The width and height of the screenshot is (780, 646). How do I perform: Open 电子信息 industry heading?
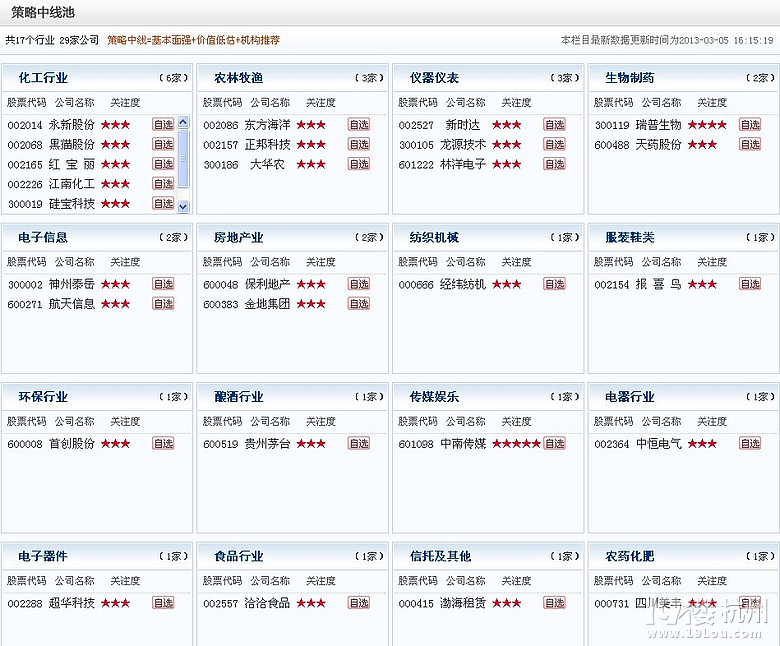coord(43,237)
